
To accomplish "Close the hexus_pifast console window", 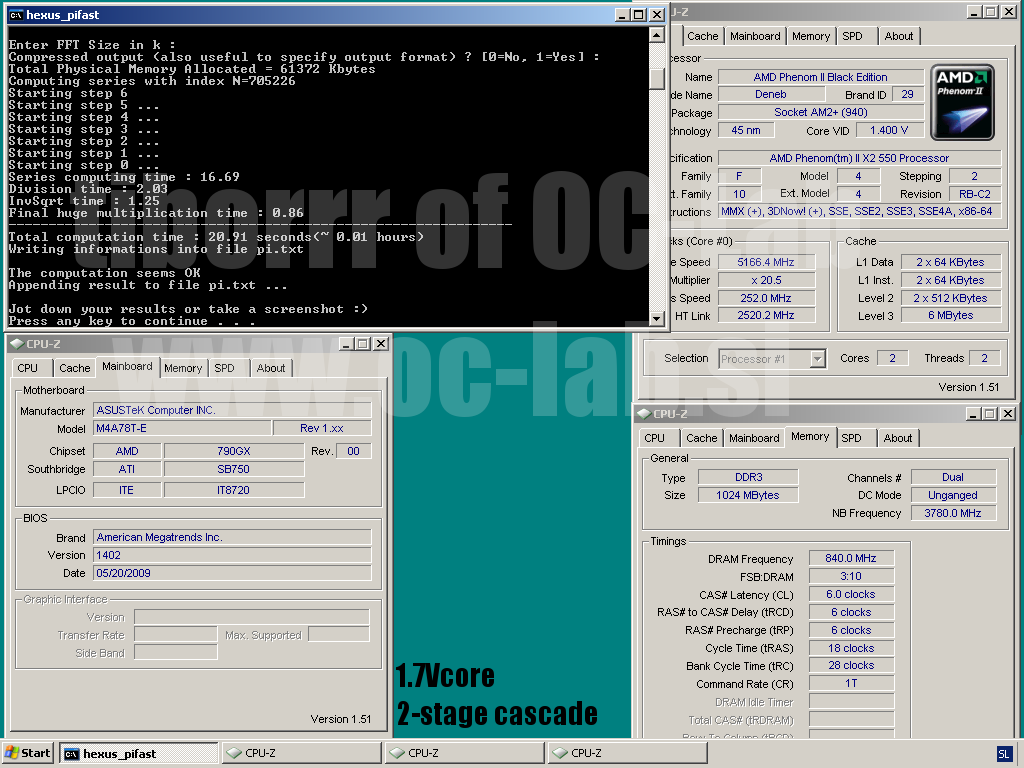I will click(657, 15).
